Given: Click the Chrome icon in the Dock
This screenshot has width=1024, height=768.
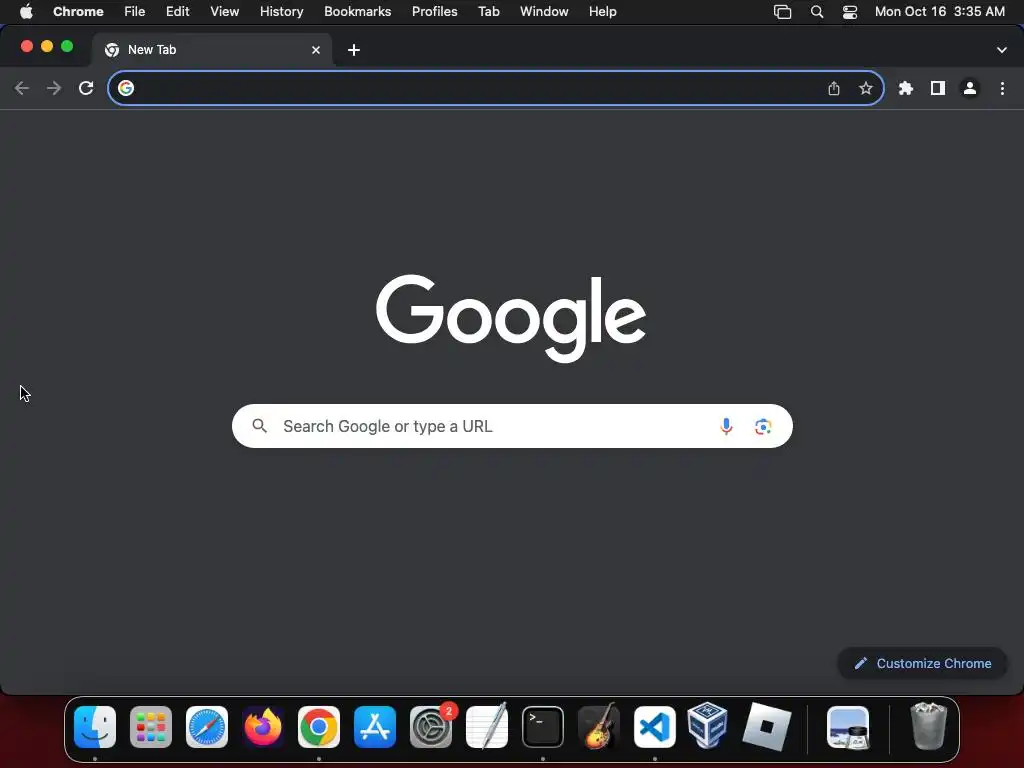Looking at the screenshot, I should coord(319,727).
